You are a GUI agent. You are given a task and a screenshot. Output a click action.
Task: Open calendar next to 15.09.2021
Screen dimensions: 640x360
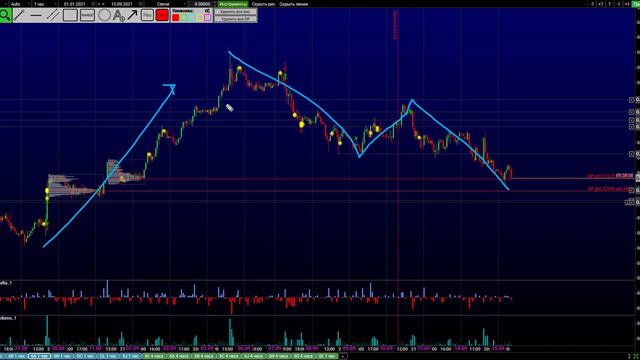(x=140, y=4)
